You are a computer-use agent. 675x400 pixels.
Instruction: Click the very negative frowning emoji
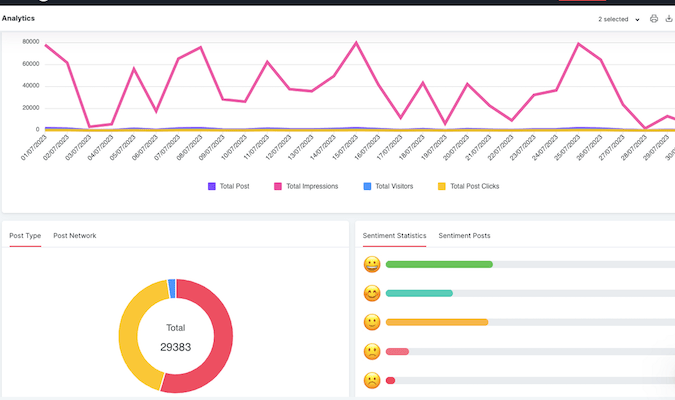click(372, 380)
